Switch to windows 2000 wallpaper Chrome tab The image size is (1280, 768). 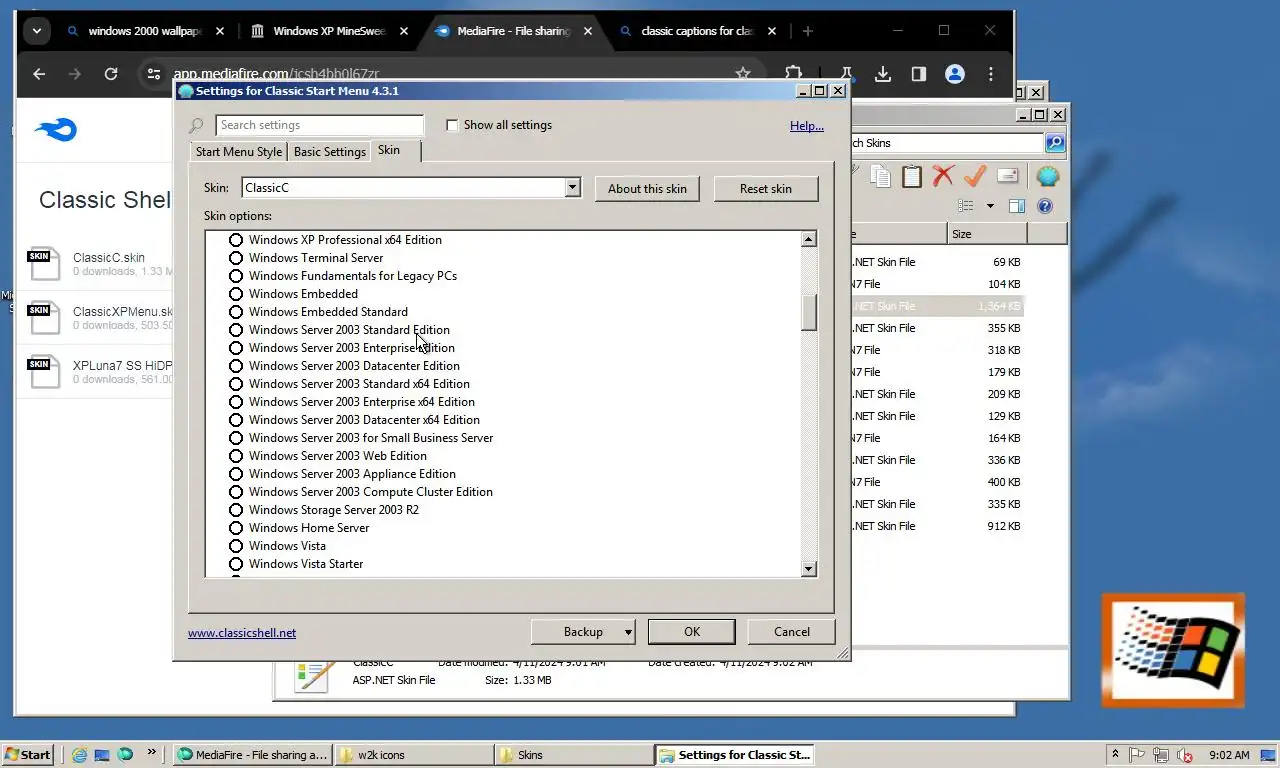(x=145, y=31)
